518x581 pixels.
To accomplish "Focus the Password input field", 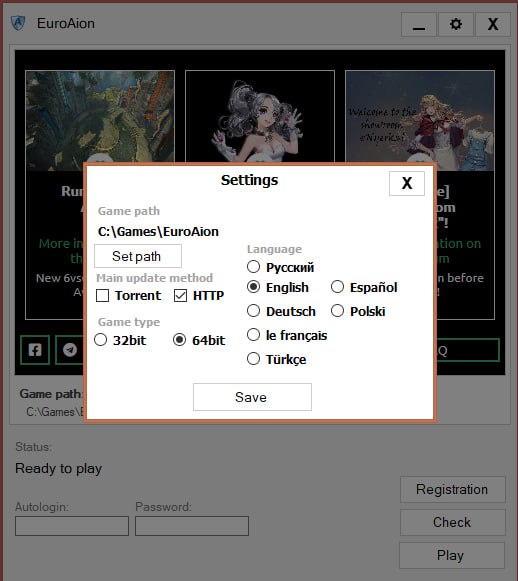I will (192, 526).
